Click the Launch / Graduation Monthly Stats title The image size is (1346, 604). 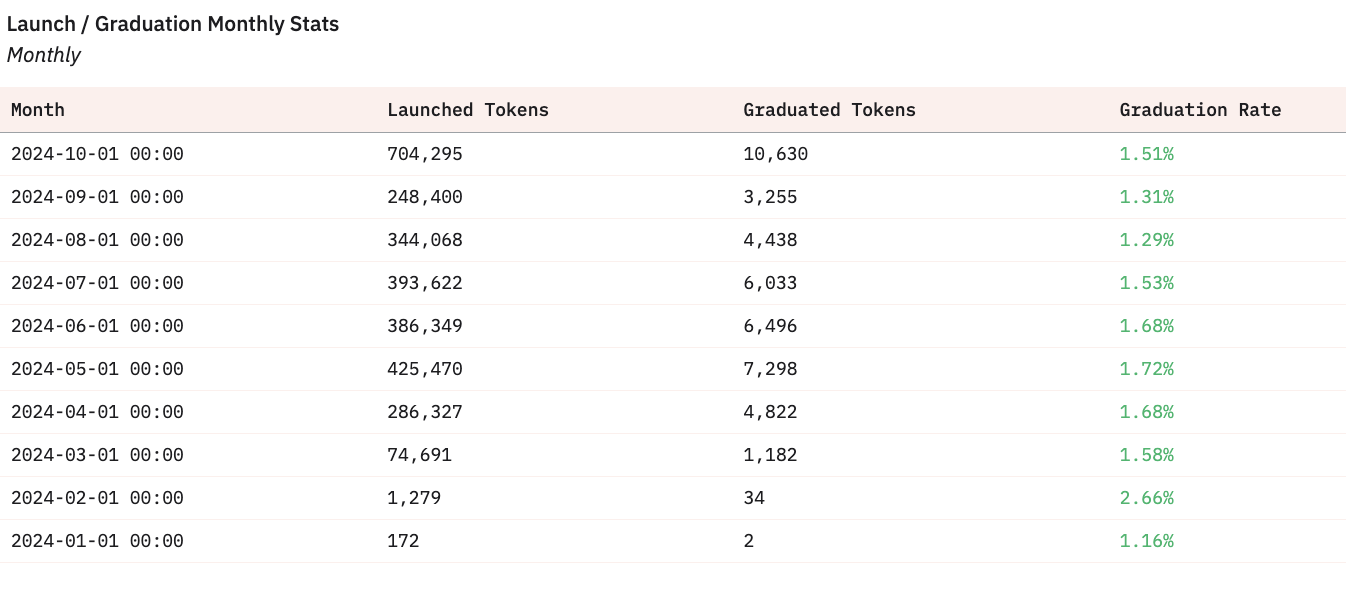(173, 24)
